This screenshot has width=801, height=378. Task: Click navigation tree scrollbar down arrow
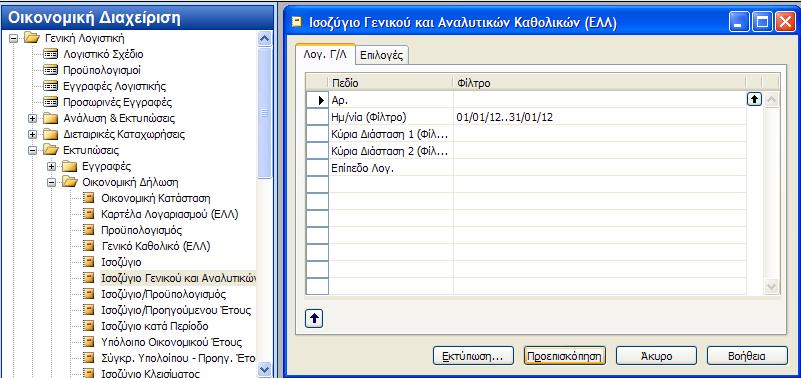[265, 369]
